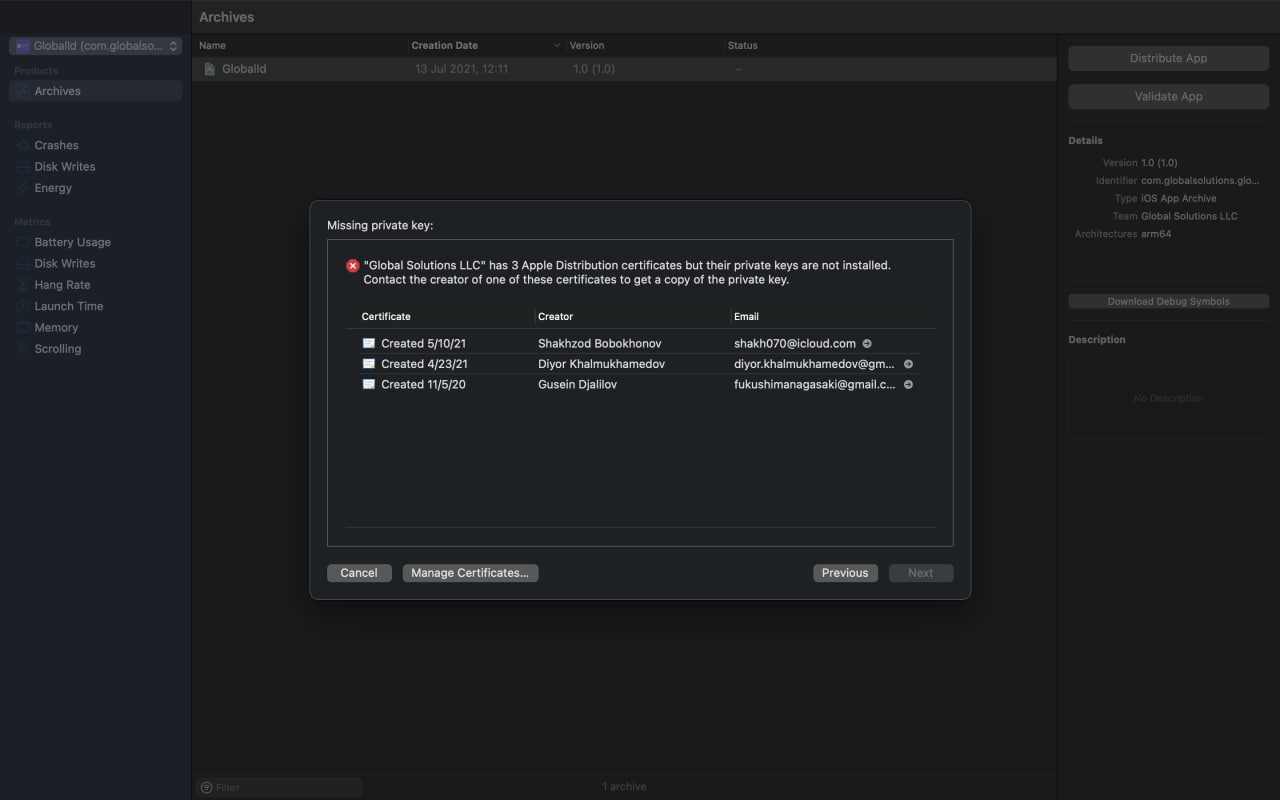Click creator Shakhzod Bobokhonov
The image size is (1280, 800).
click(x=599, y=343)
